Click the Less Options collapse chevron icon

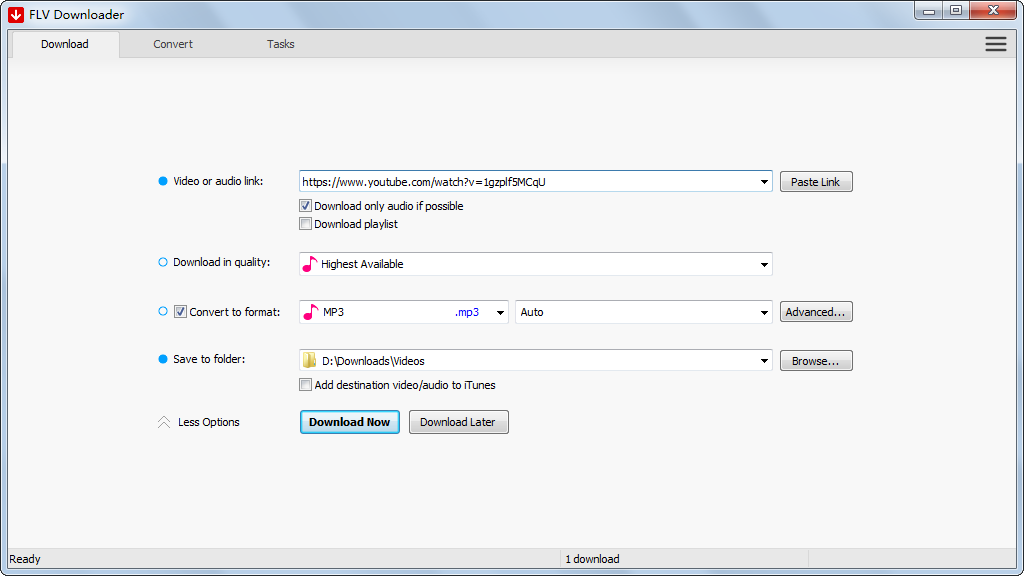click(x=164, y=422)
